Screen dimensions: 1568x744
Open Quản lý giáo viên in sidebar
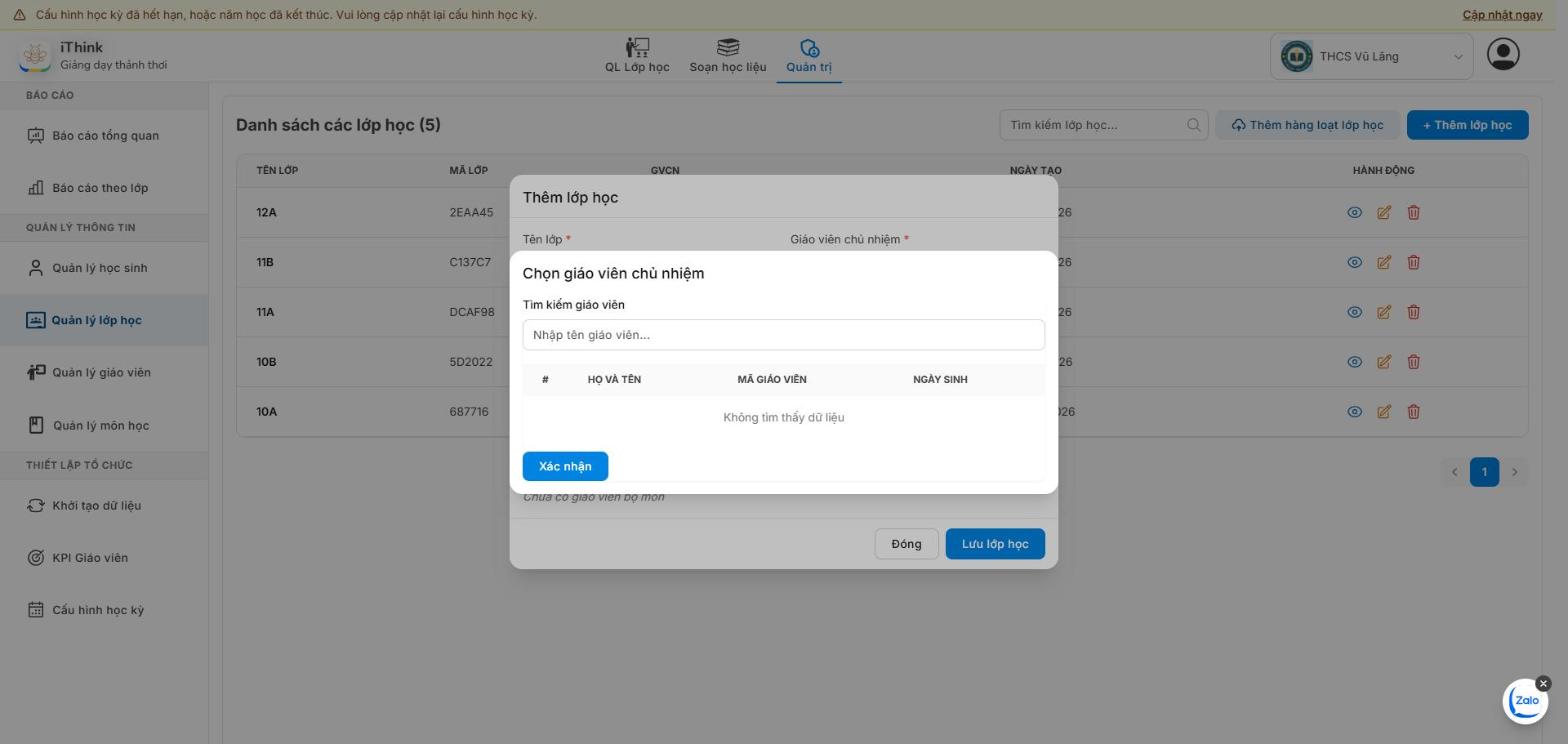tap(104, 373)
